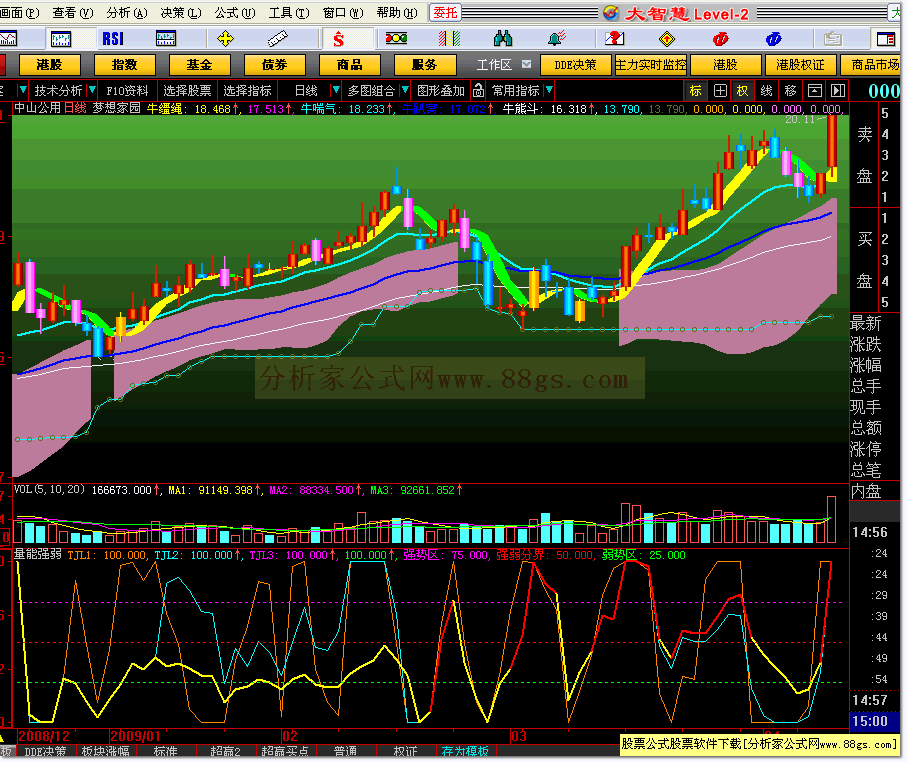Open 主力实时监控 monitor button
This screenshot has height=762, width=907.
[x=650, y=65]
